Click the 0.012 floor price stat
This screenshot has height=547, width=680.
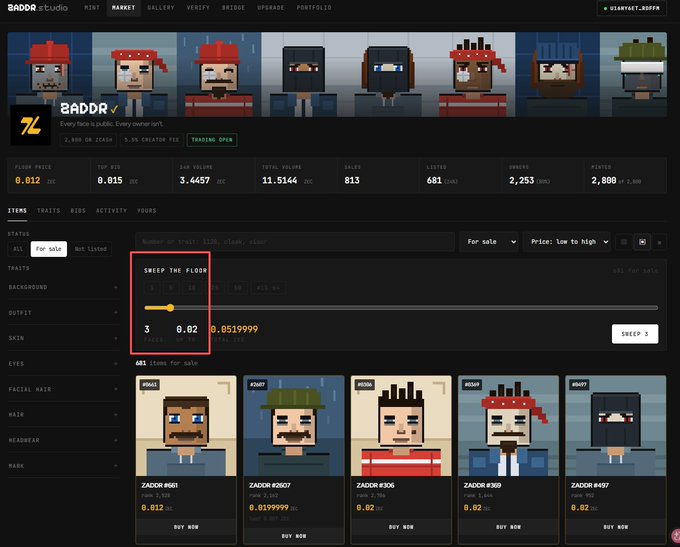(28, 180)
